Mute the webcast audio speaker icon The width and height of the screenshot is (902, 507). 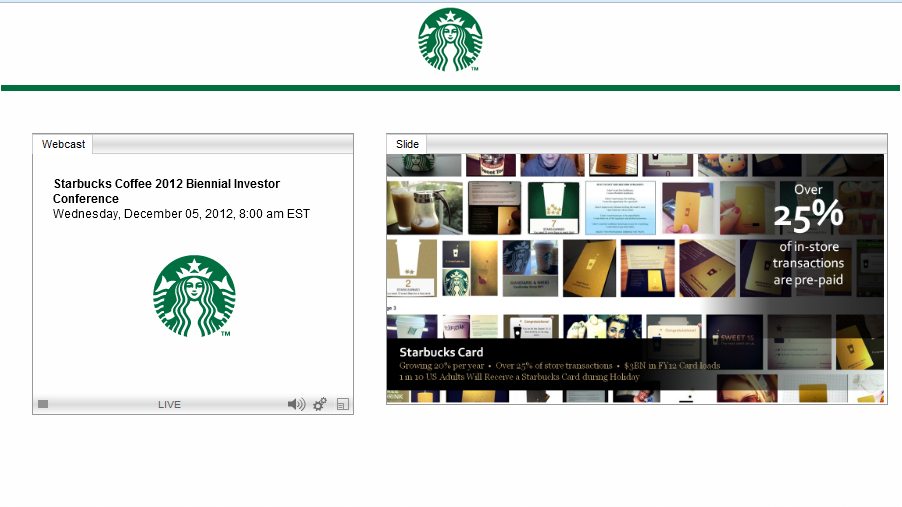pyautogui.click(x=296, y=404)
